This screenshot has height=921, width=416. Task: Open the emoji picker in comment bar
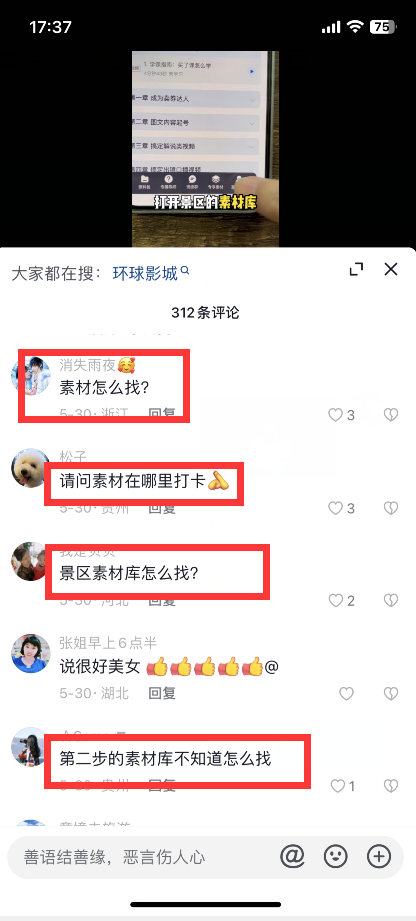336,857
